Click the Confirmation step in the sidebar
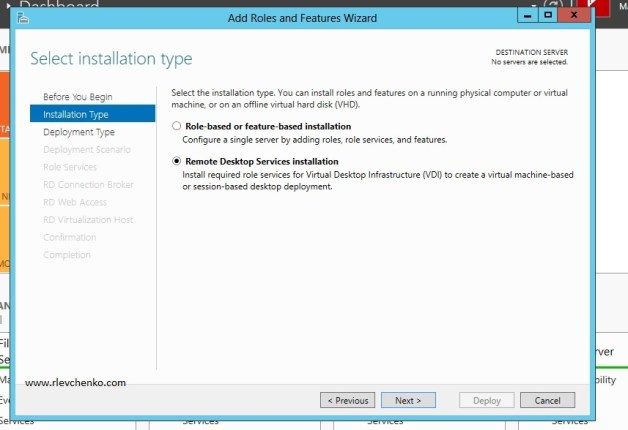The height and width of the screenshot is (430, 628). coord(70,237)
